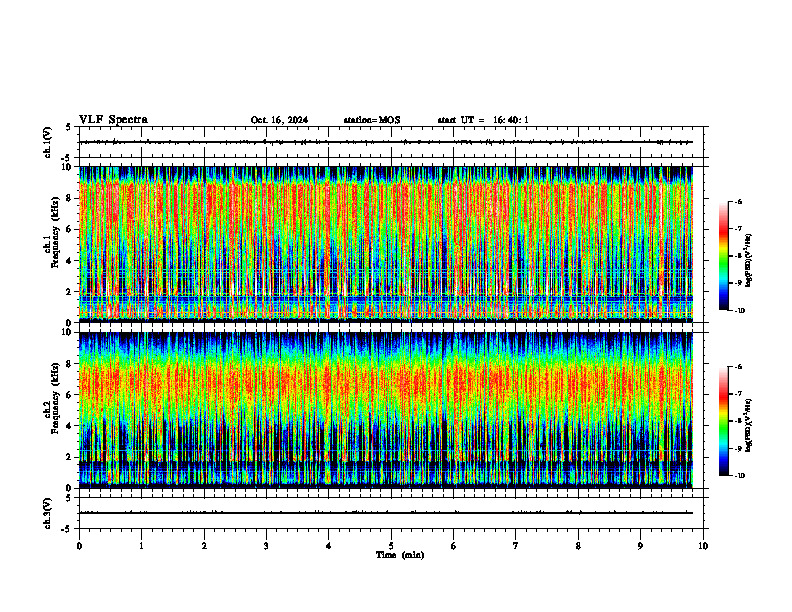
Task: Click the '-10' label on ch.2 color bar
Action: click(x=739, y=476)
